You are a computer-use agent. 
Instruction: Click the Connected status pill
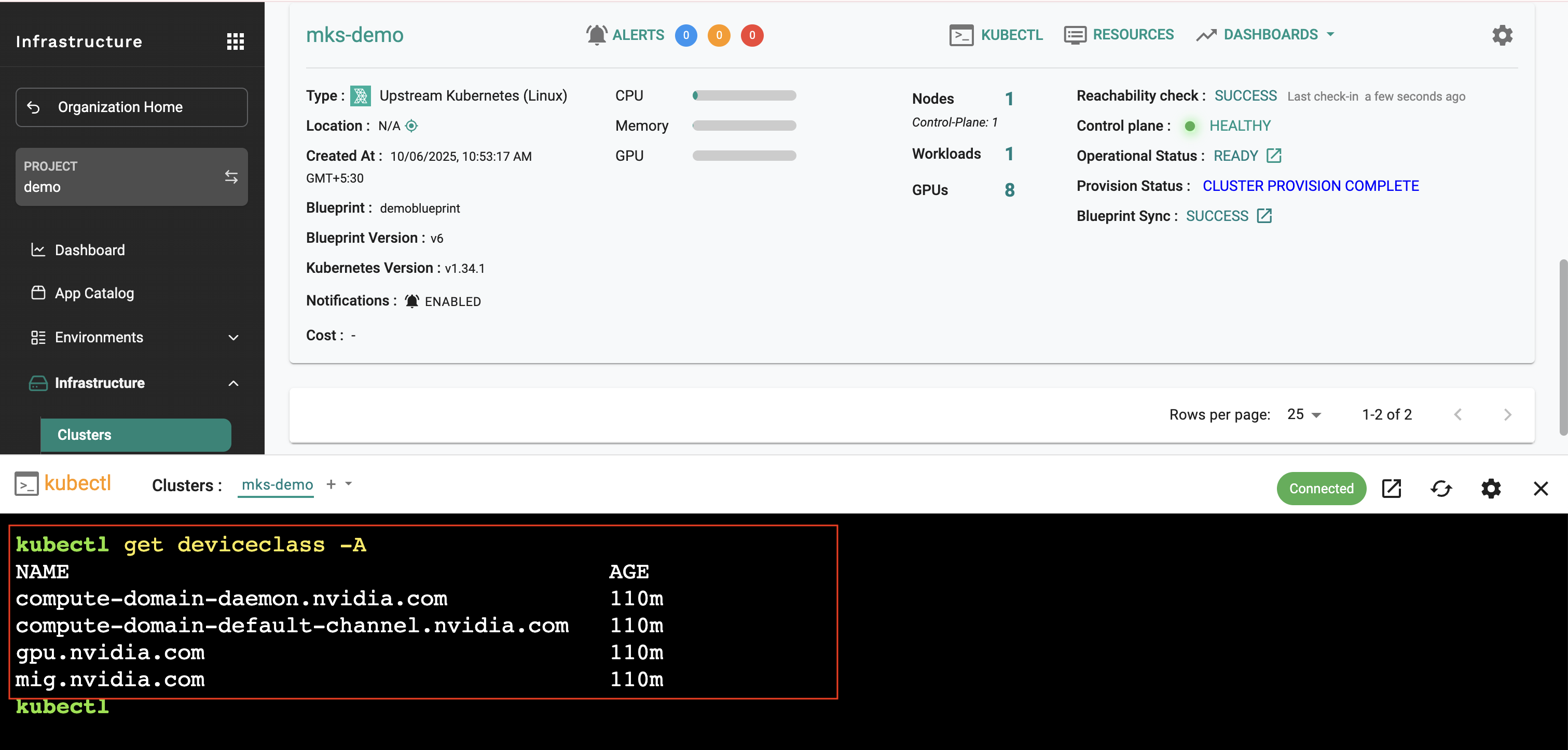1321,489
